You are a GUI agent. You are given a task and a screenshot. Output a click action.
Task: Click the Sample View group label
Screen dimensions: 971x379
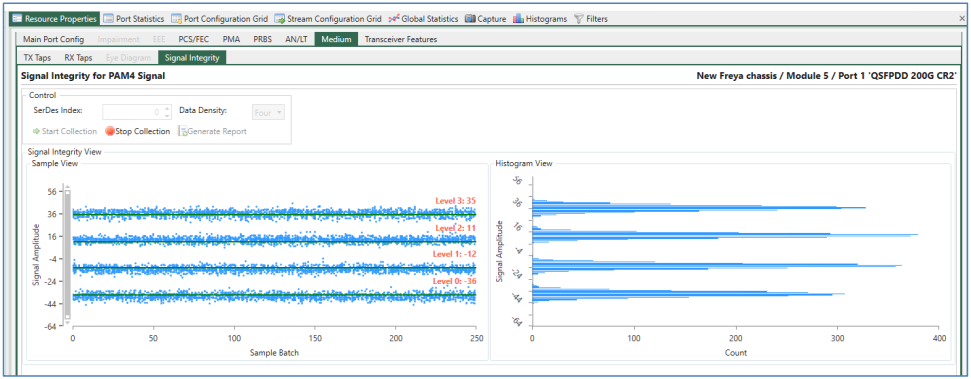[x=56, y=163]
